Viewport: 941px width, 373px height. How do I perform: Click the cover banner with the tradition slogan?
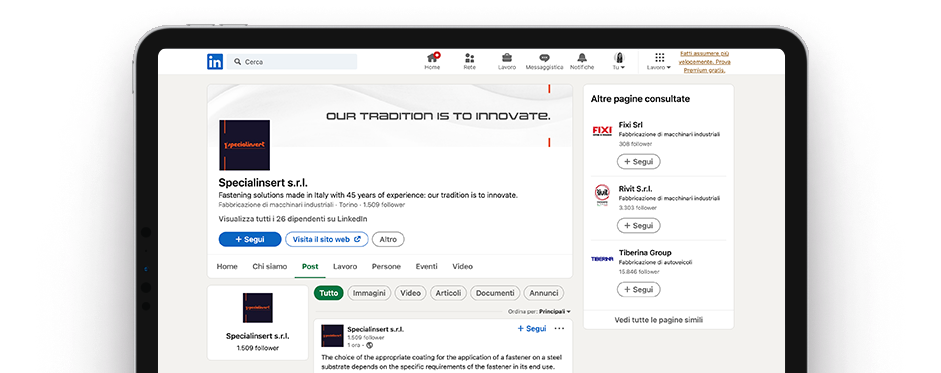389,115
